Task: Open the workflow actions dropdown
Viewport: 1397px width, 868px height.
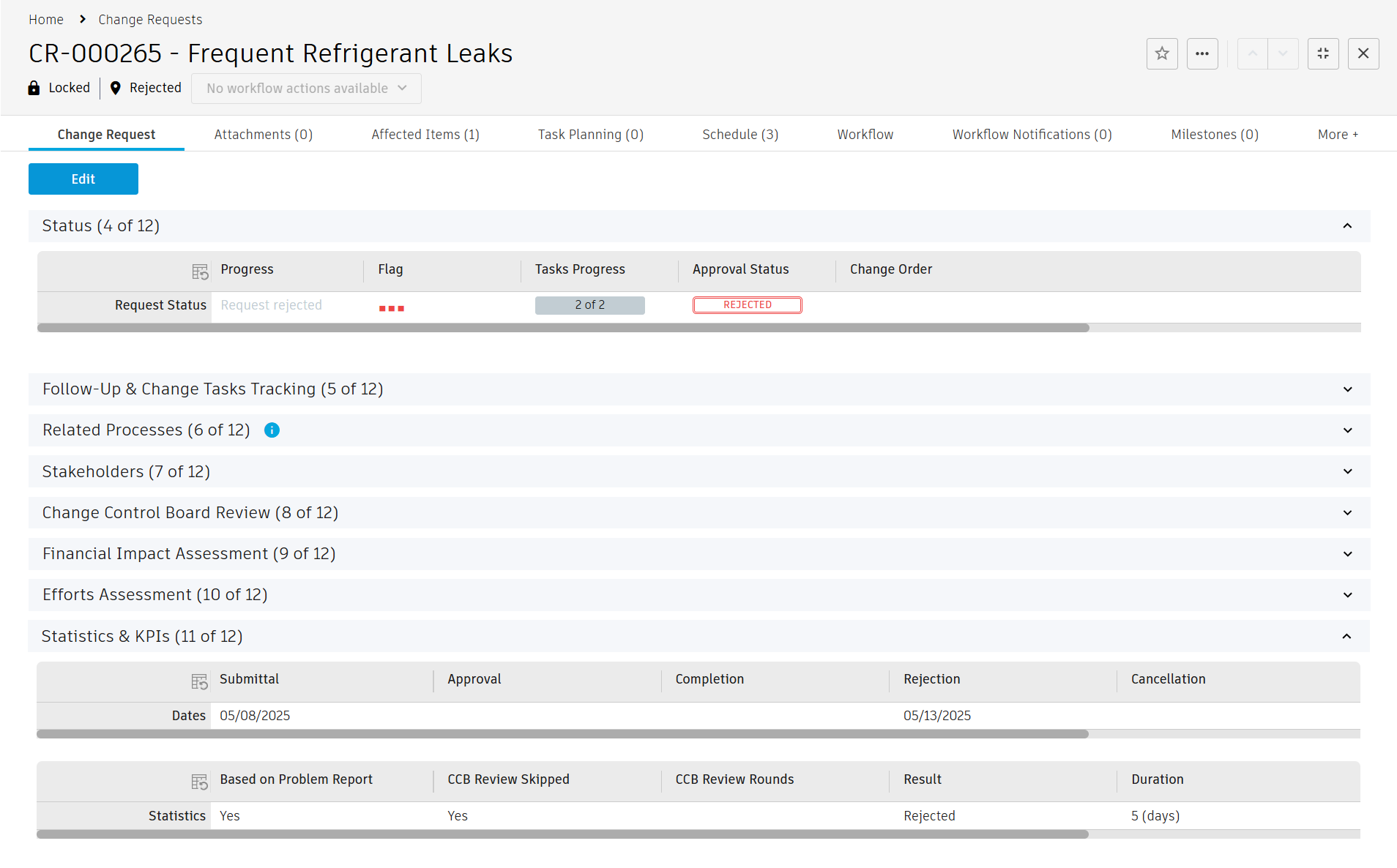Action: click(306, 89)
